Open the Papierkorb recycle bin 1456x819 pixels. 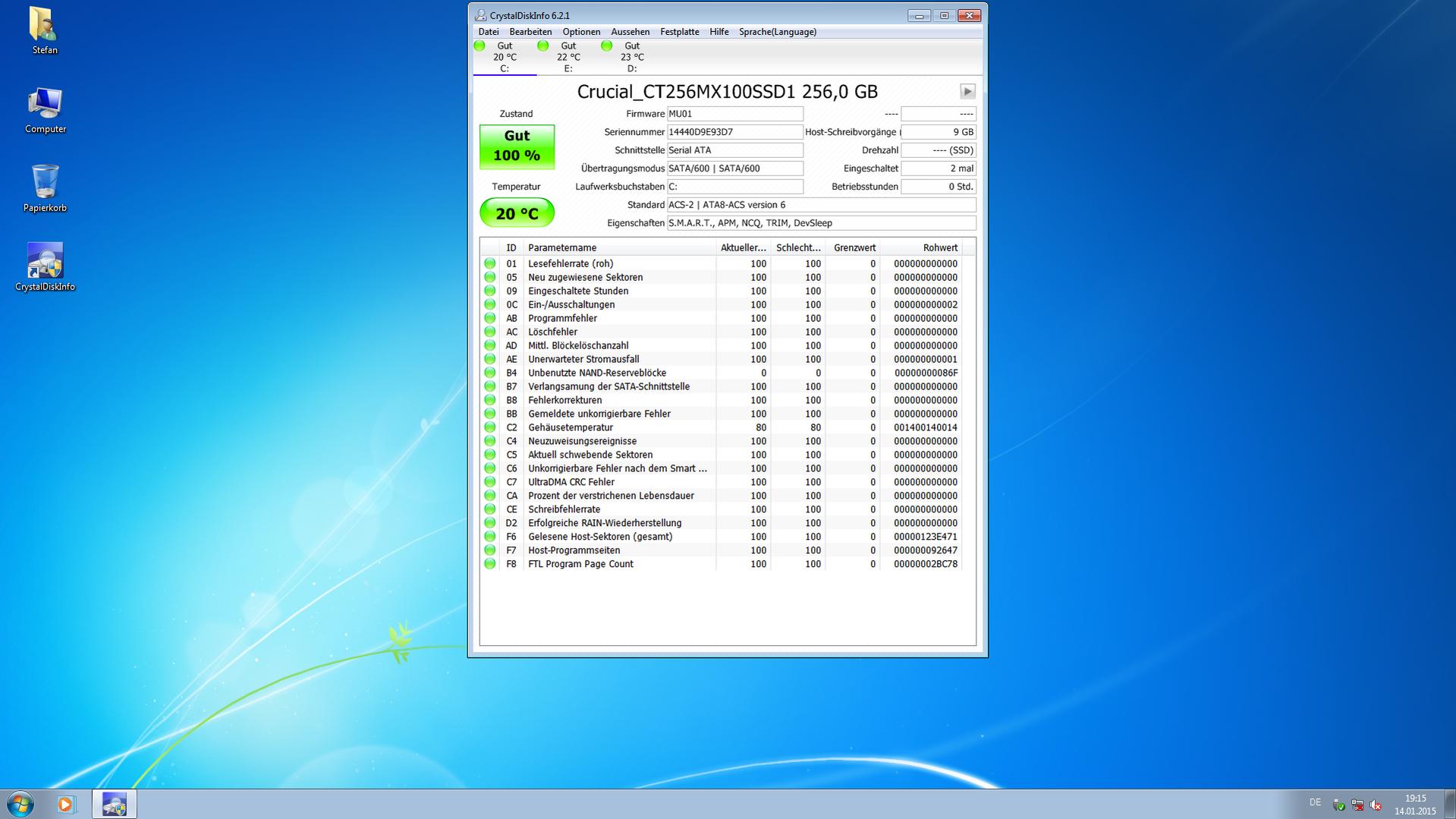coord(45,189)
